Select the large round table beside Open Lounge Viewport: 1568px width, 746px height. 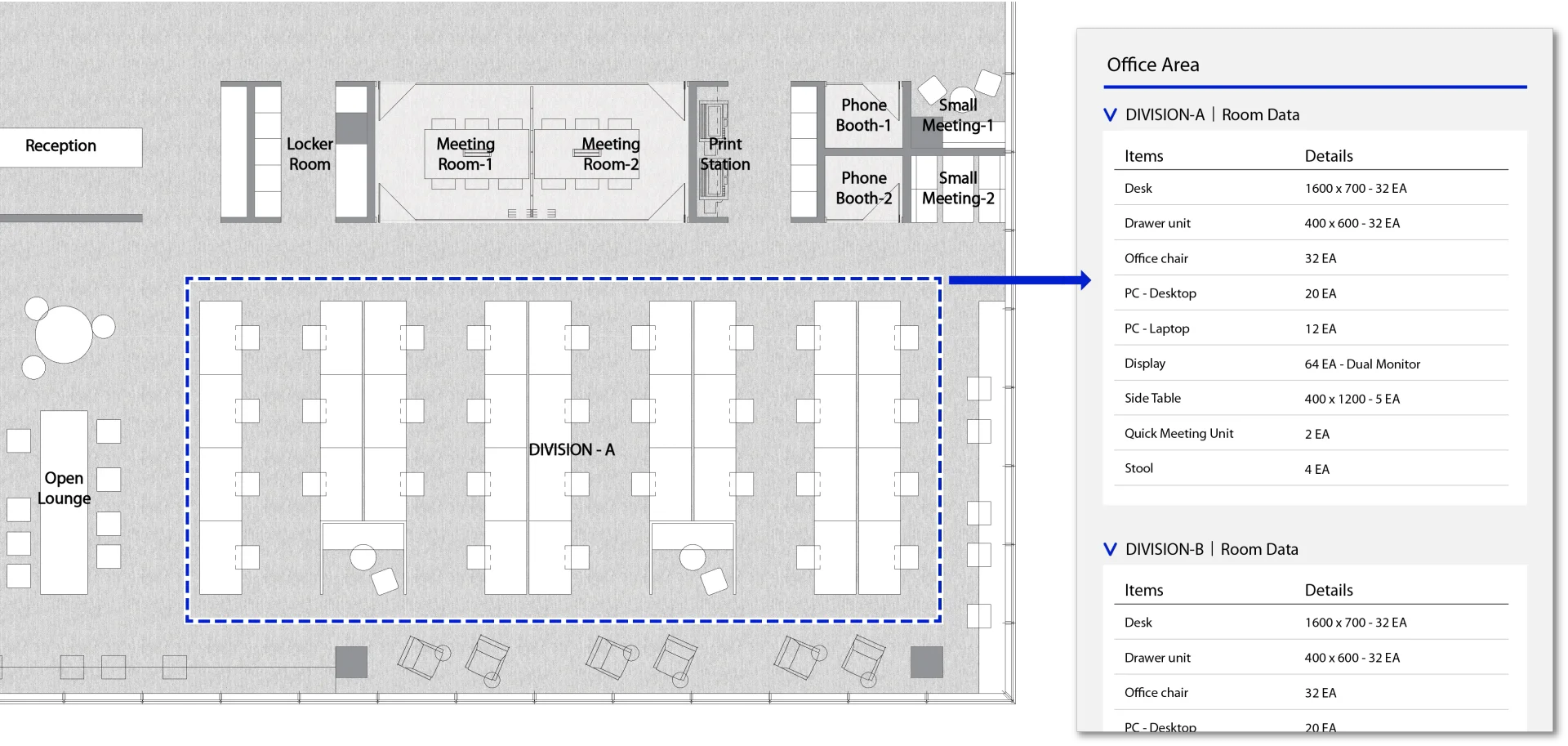pyautogui.click(x=64, y=334)
